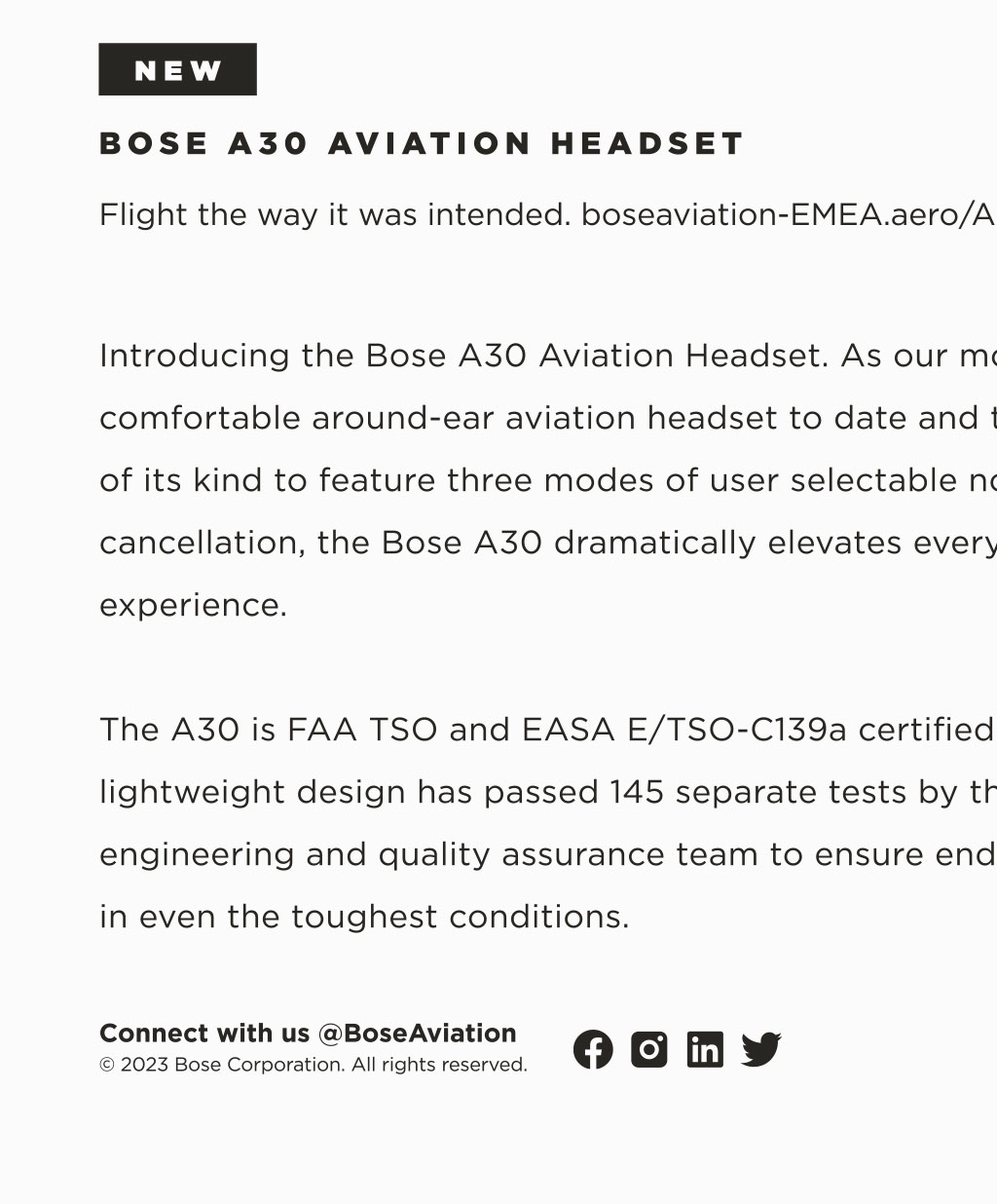Open the Facebook social icon

pyautogui.click(x=593, y=1049)
